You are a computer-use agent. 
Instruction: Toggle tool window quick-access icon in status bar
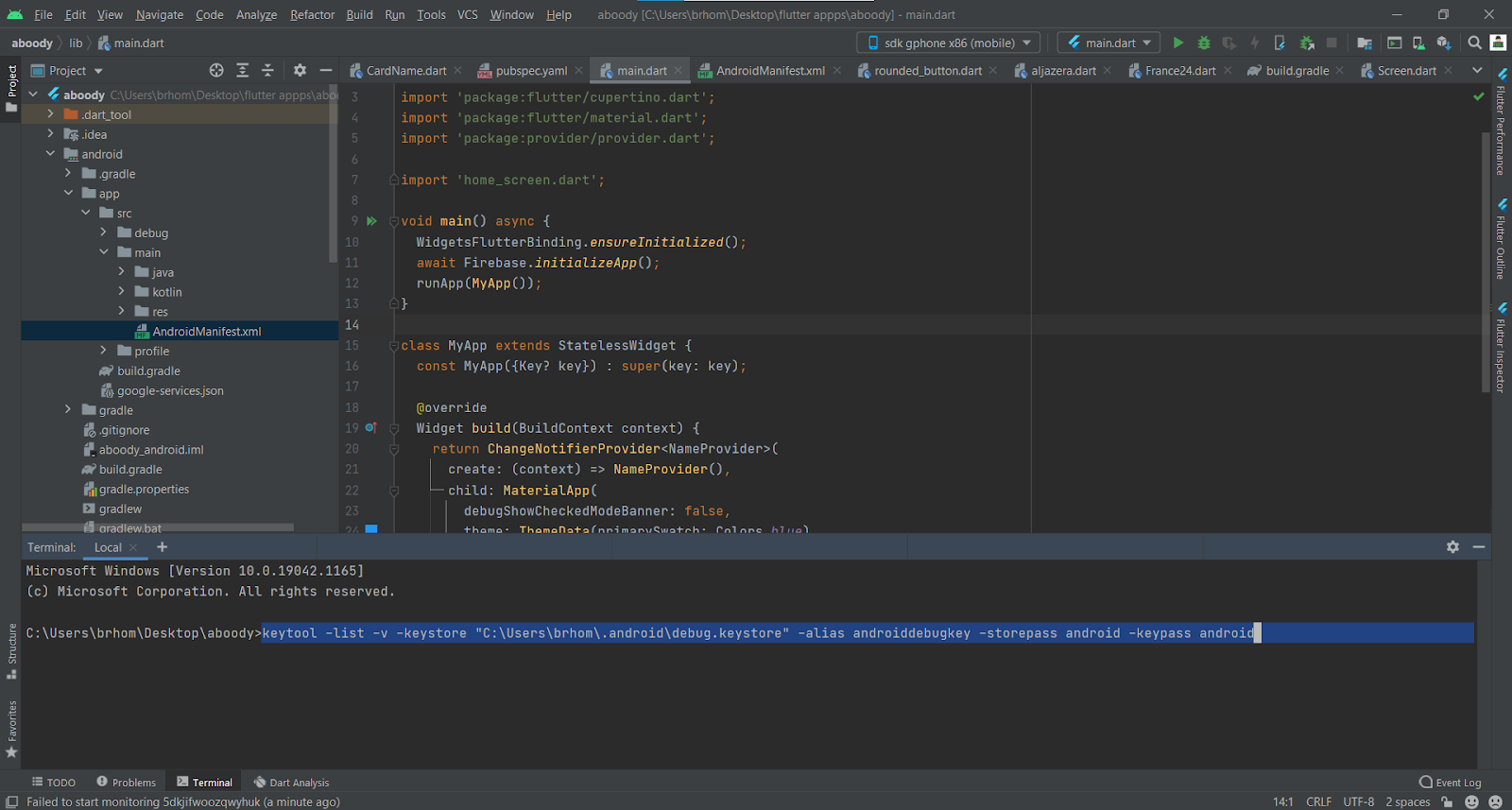pyautogui.click(x=11, y=801)
